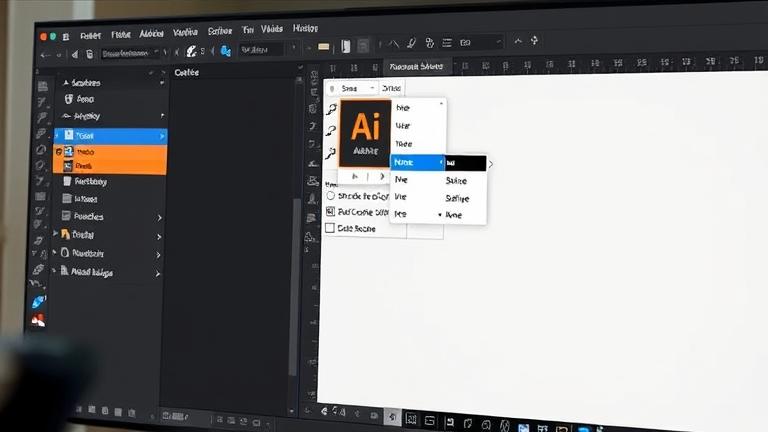Click the up caret icon in the top toolbar

click(x=518, y=41)
